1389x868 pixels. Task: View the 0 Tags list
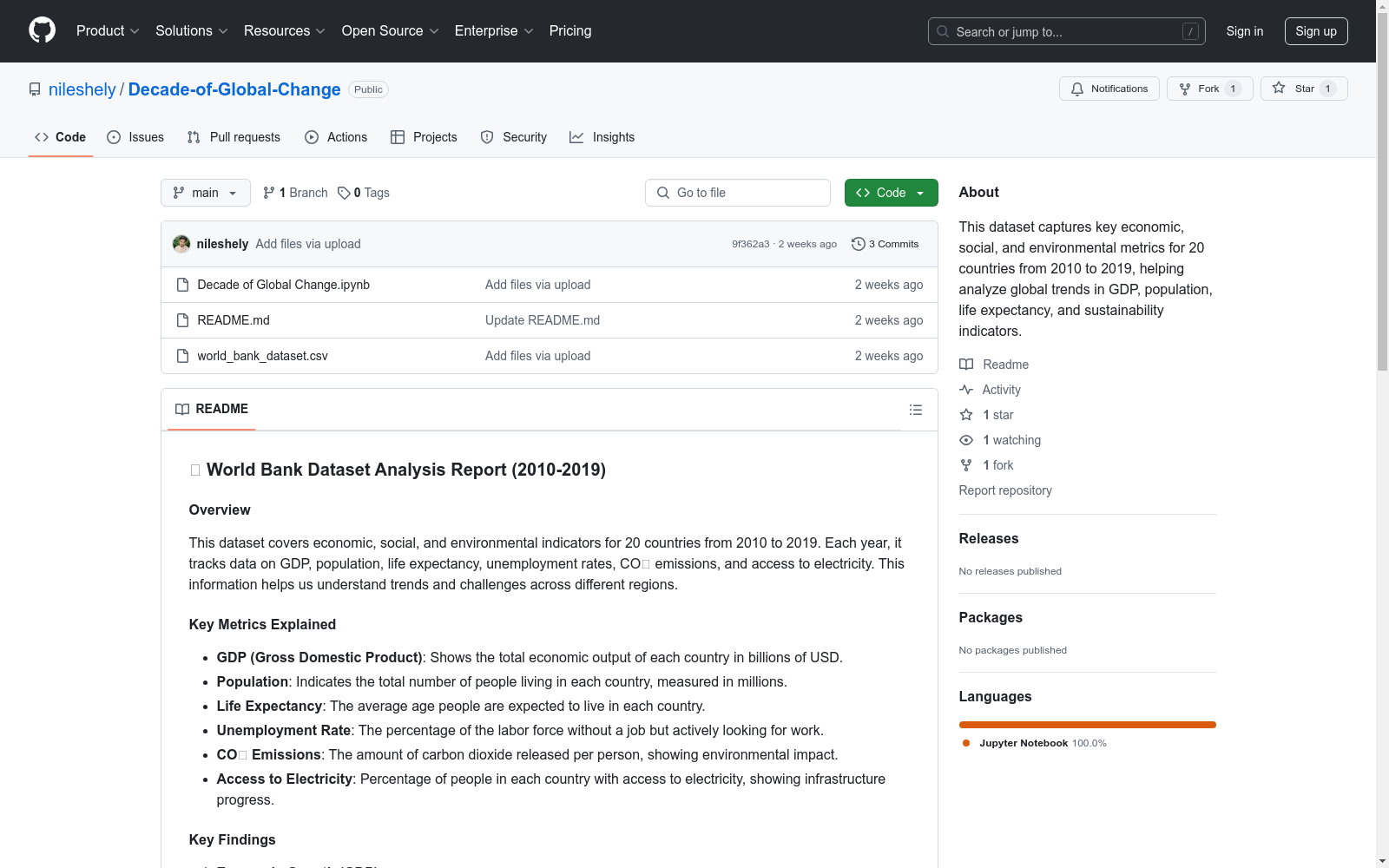364,193
